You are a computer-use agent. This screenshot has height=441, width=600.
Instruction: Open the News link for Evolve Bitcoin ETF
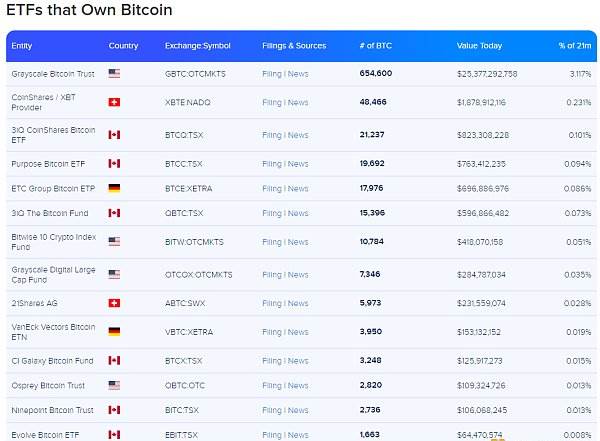[x=298, y=435]
